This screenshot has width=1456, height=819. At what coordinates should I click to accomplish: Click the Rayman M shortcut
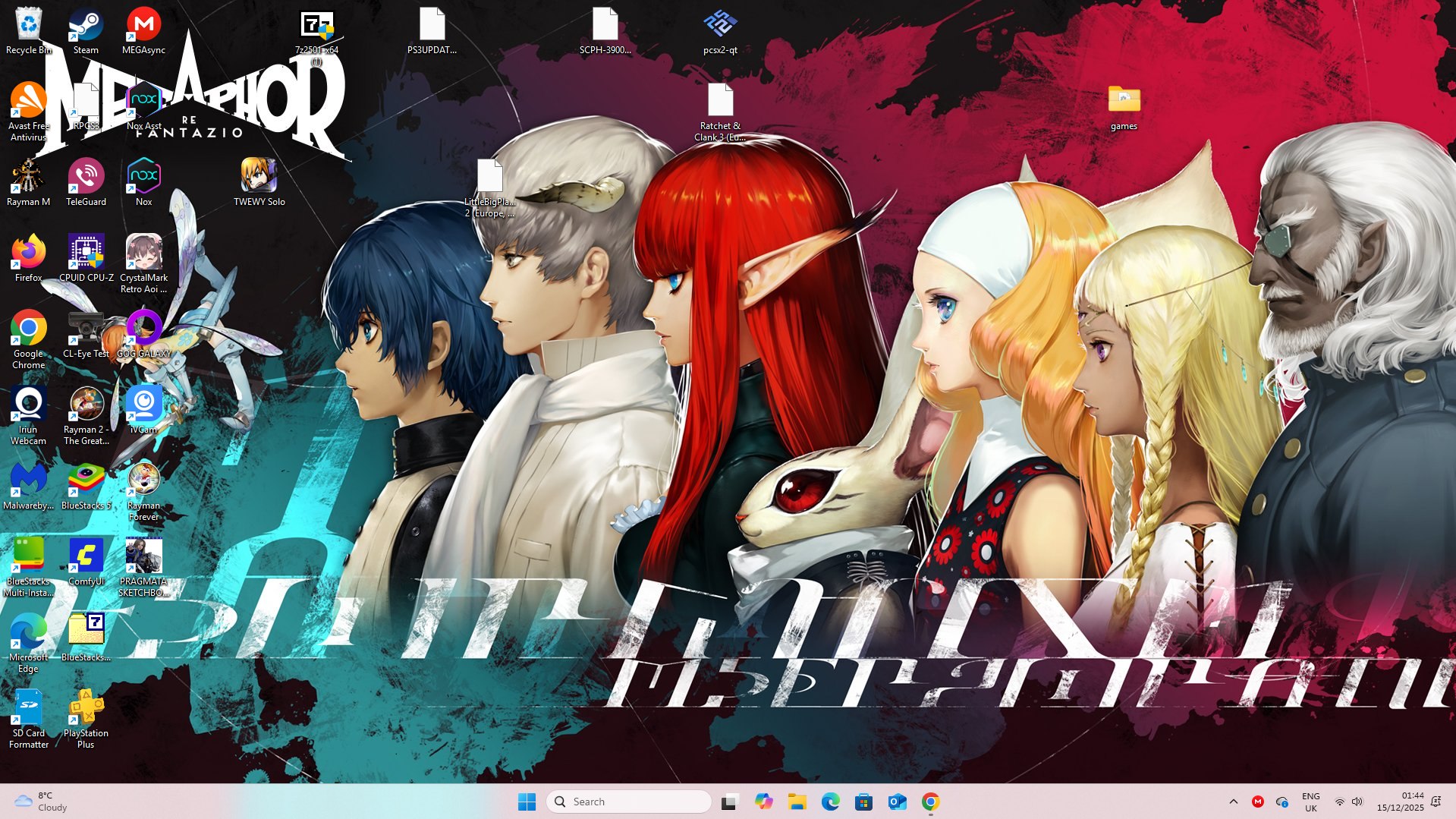(28, 183)
